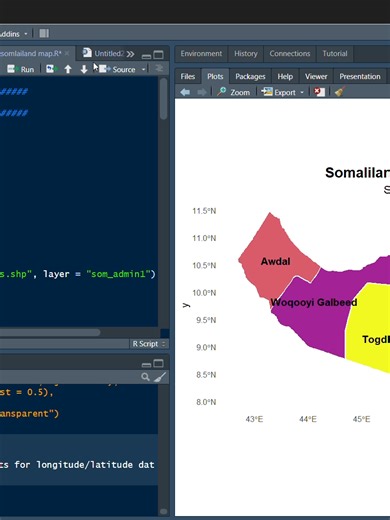
Task: Click the Zoom plot button
Action: pyautogui.click(x=233, y=92)
